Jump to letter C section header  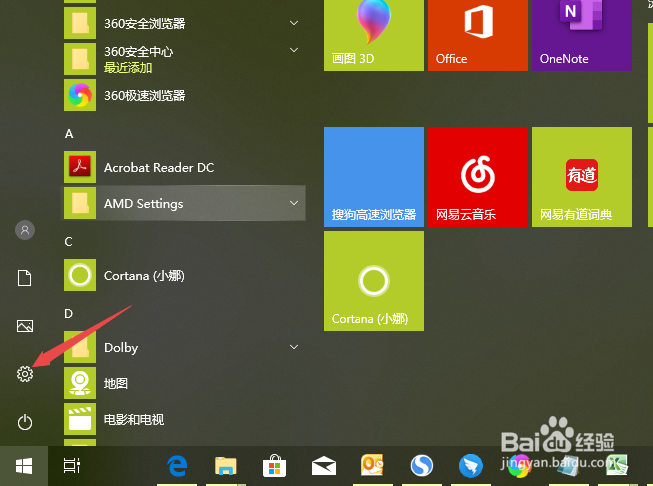click(69, 242)
